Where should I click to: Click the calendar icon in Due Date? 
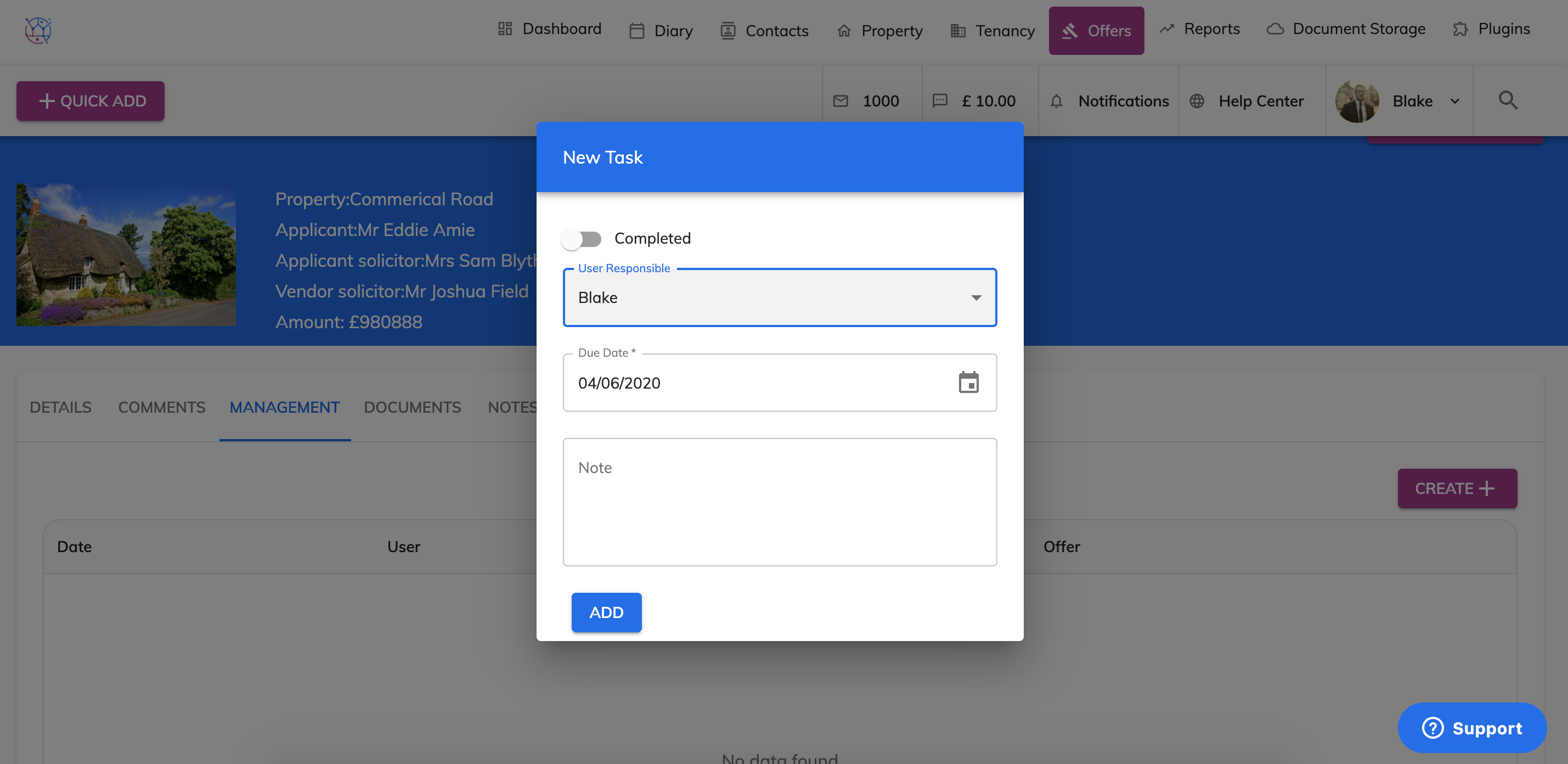(x=968, y=383)
